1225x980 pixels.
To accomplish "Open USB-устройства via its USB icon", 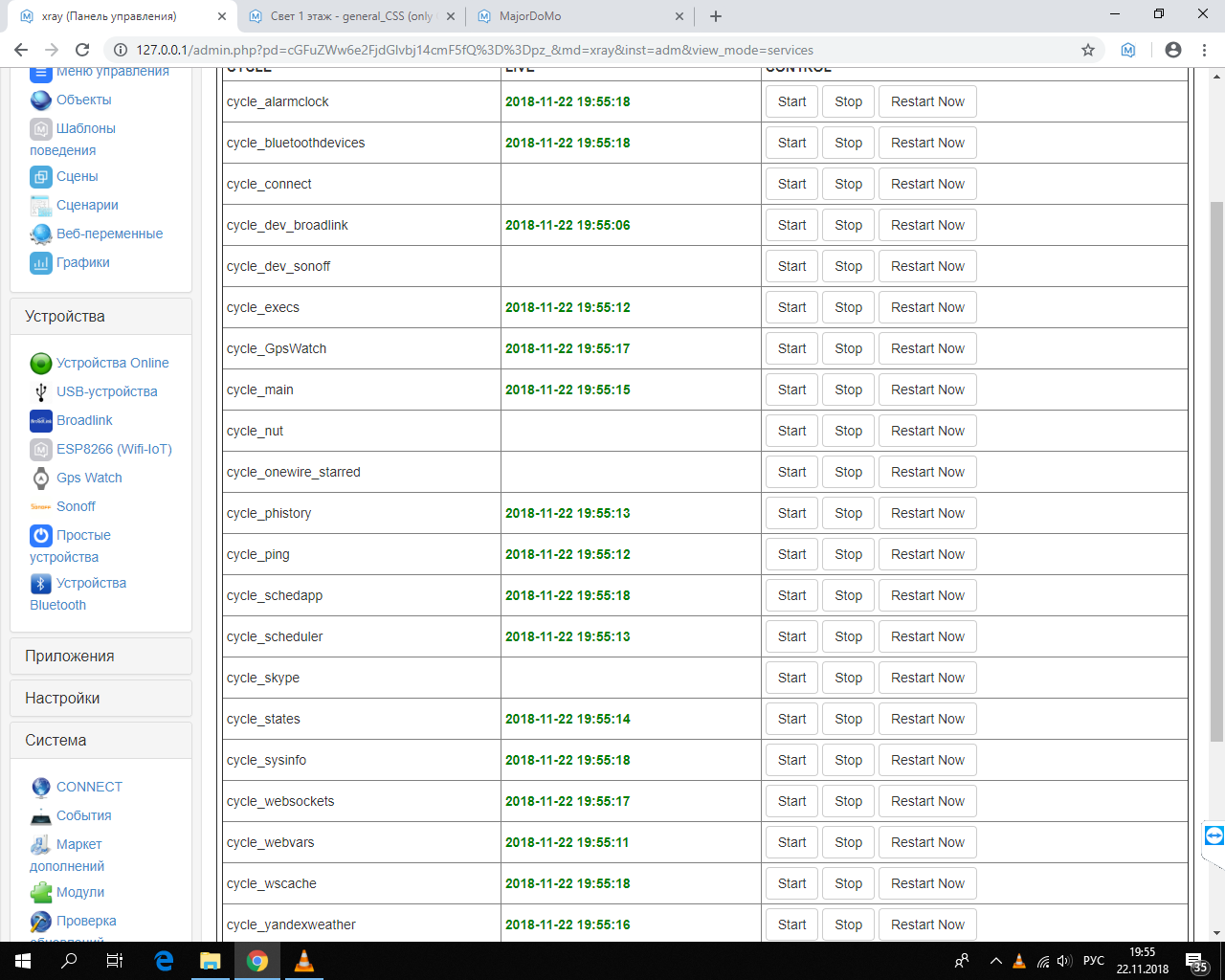I will pos(40,391).
